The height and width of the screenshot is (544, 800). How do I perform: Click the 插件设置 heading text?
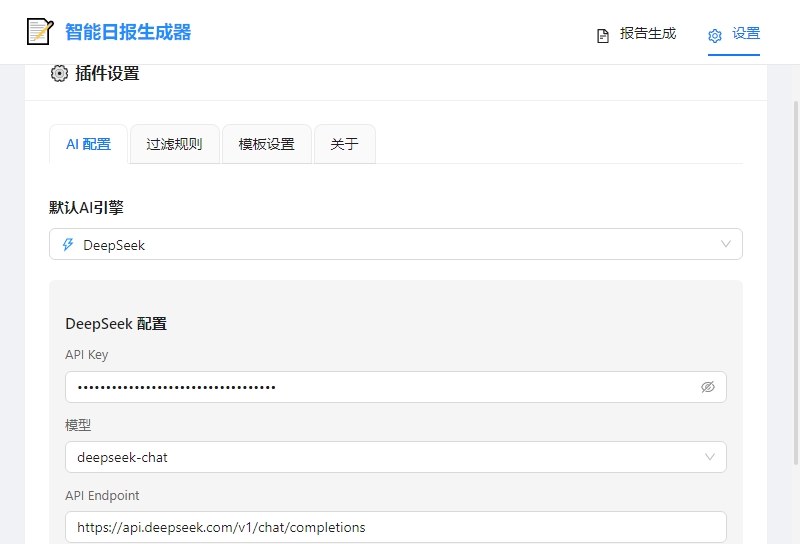pyautogui.click(x=107, y=73)
